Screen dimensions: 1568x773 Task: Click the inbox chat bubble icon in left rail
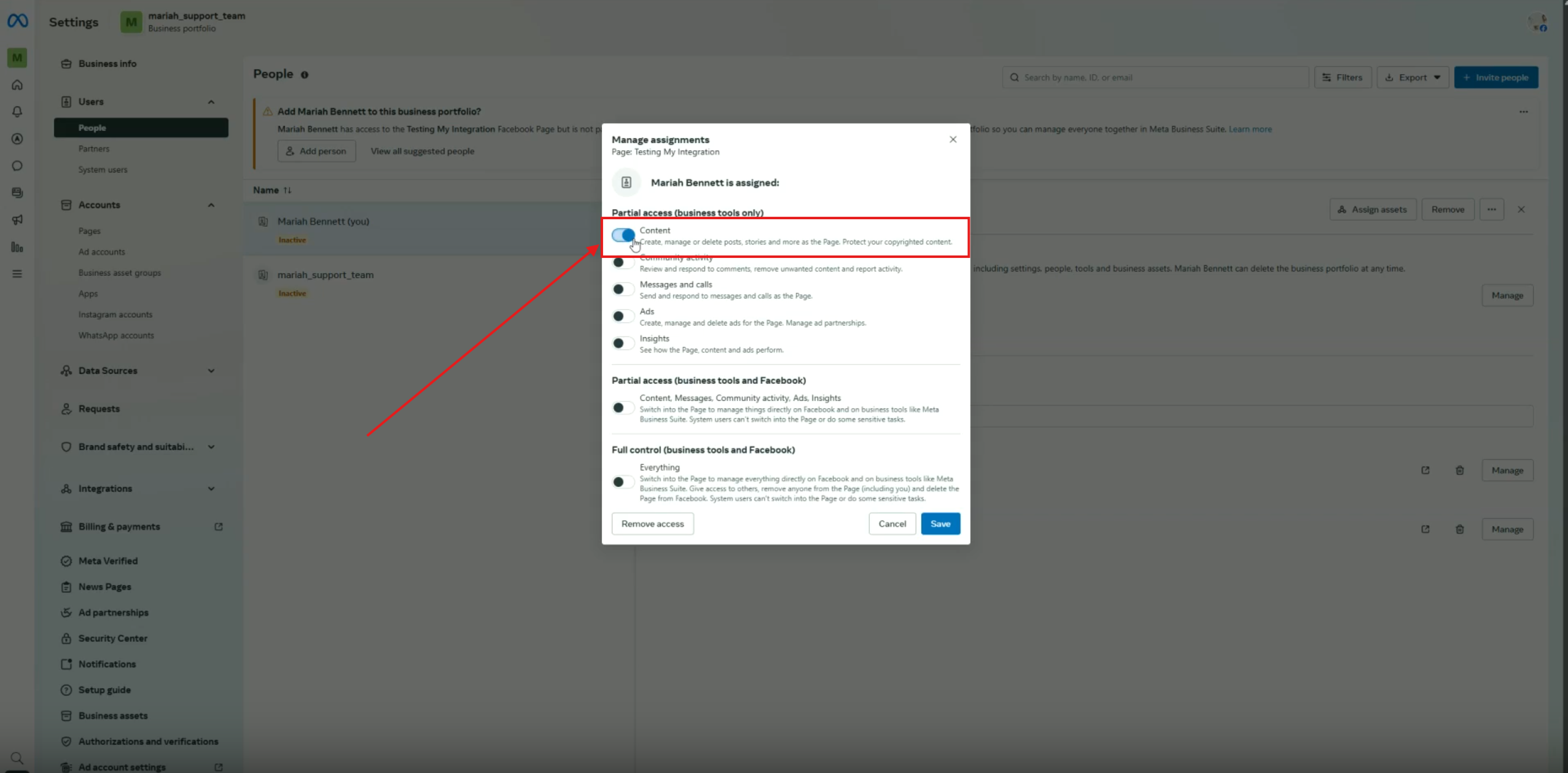pos(17,166)
